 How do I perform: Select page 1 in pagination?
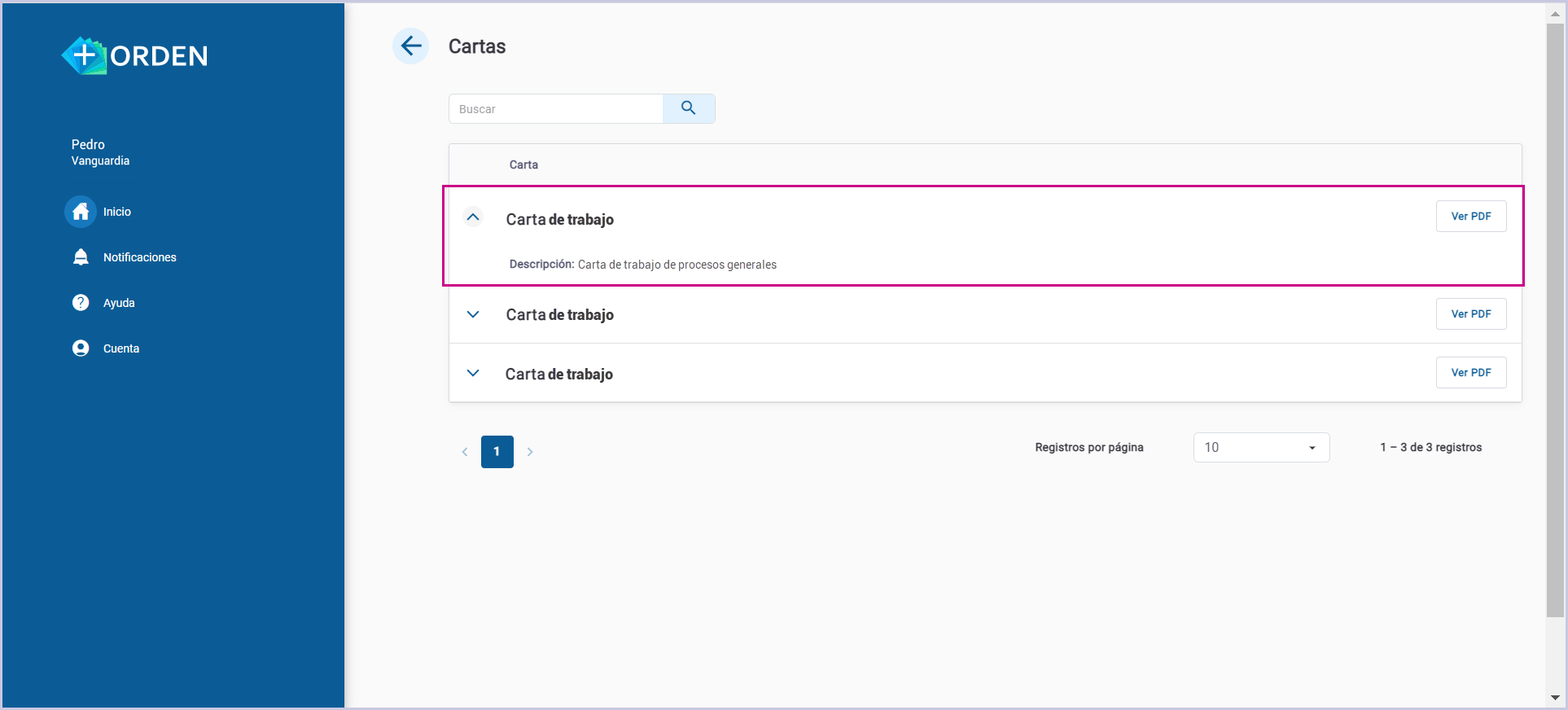coord(497,452)
